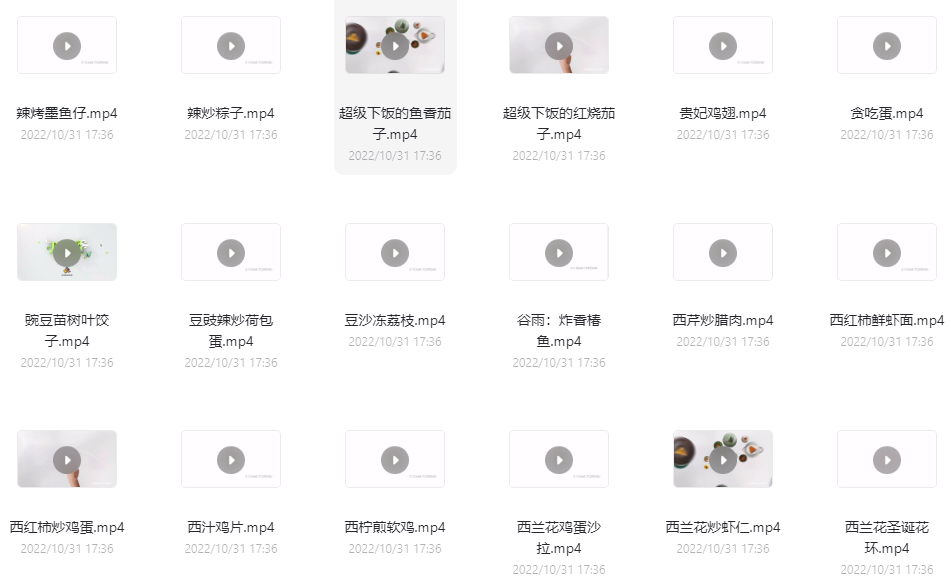Click play icon on 贪吃蛋.mp4
Screen dimensions: 951x586
click(x=887, y=46)
